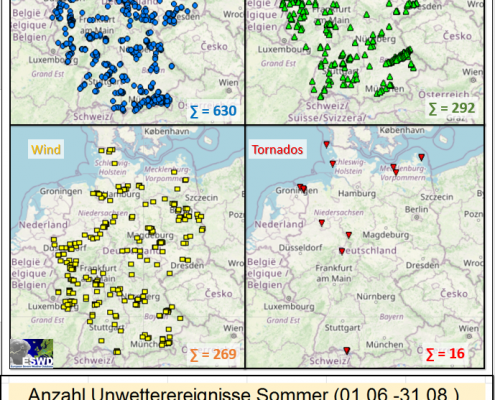Image resolution: width=495 pixels, height=400 pixels.
Task: Select the green sum 292 total
Action: tap(452, 108)
